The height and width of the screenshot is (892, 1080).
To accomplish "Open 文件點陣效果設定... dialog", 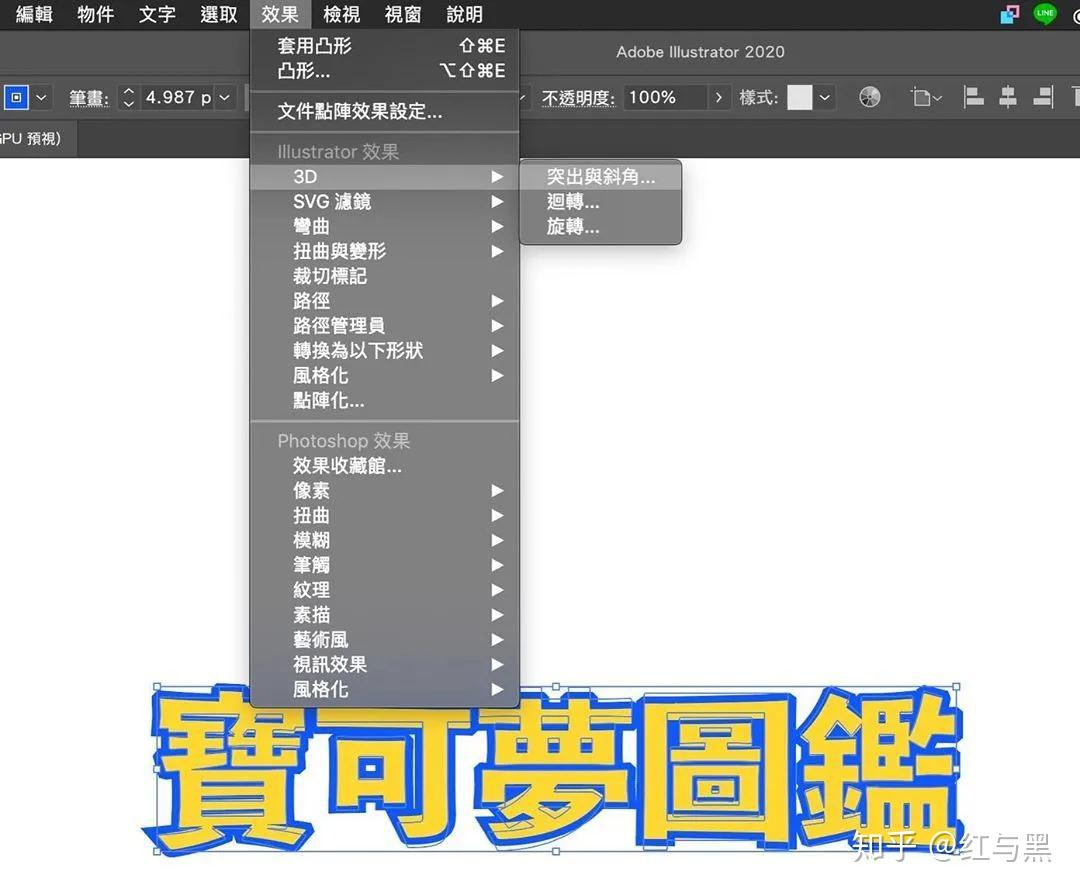I will pos(384,111).
